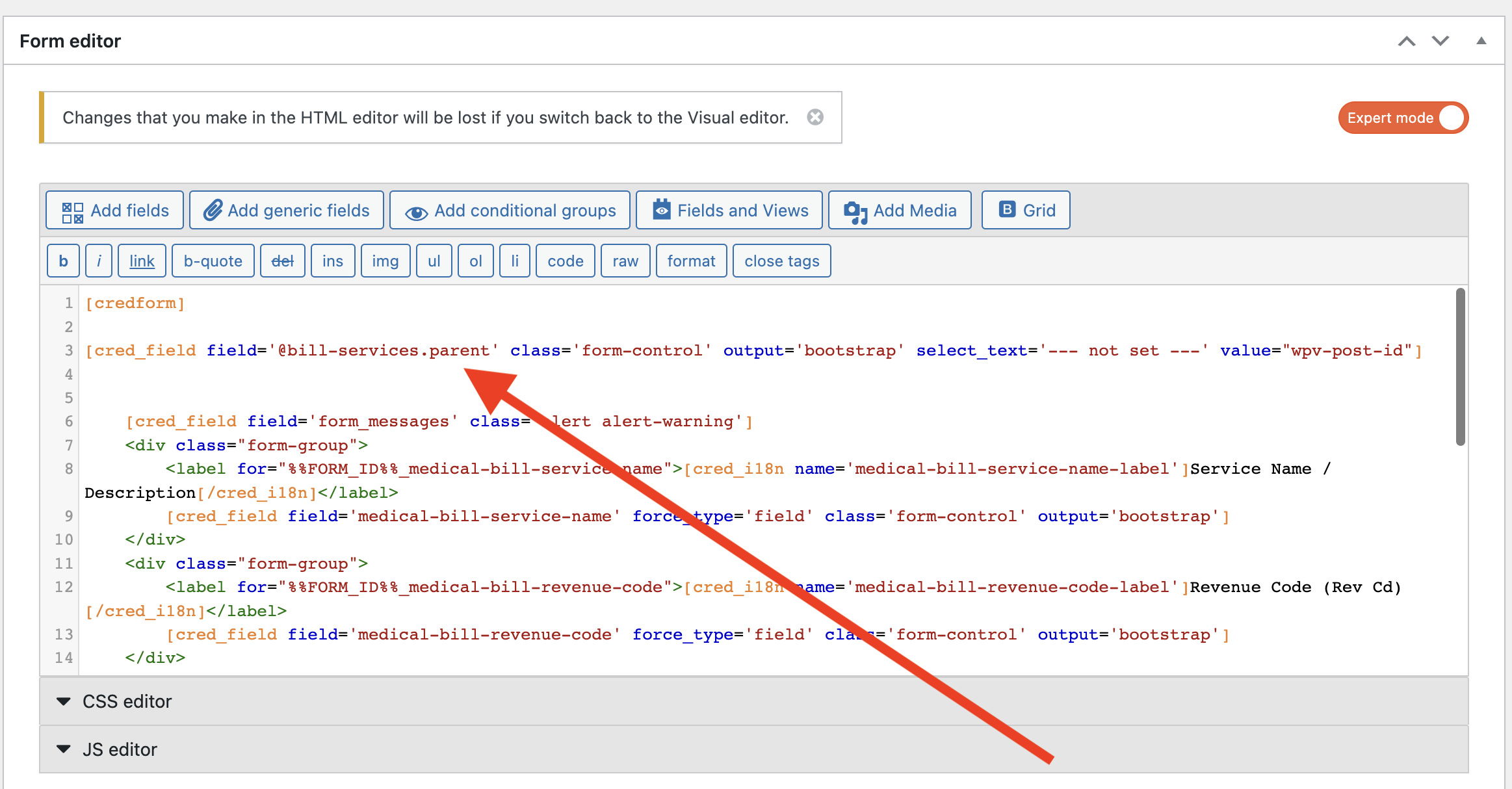
Task: Expand the CSS editor section
Action: pos(754,701)
